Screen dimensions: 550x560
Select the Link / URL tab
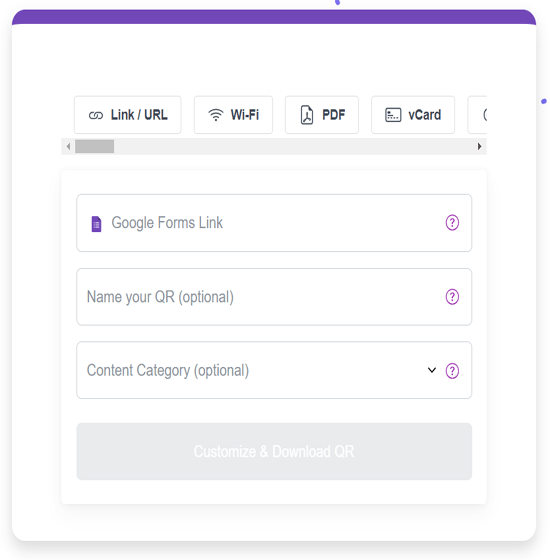128,115
